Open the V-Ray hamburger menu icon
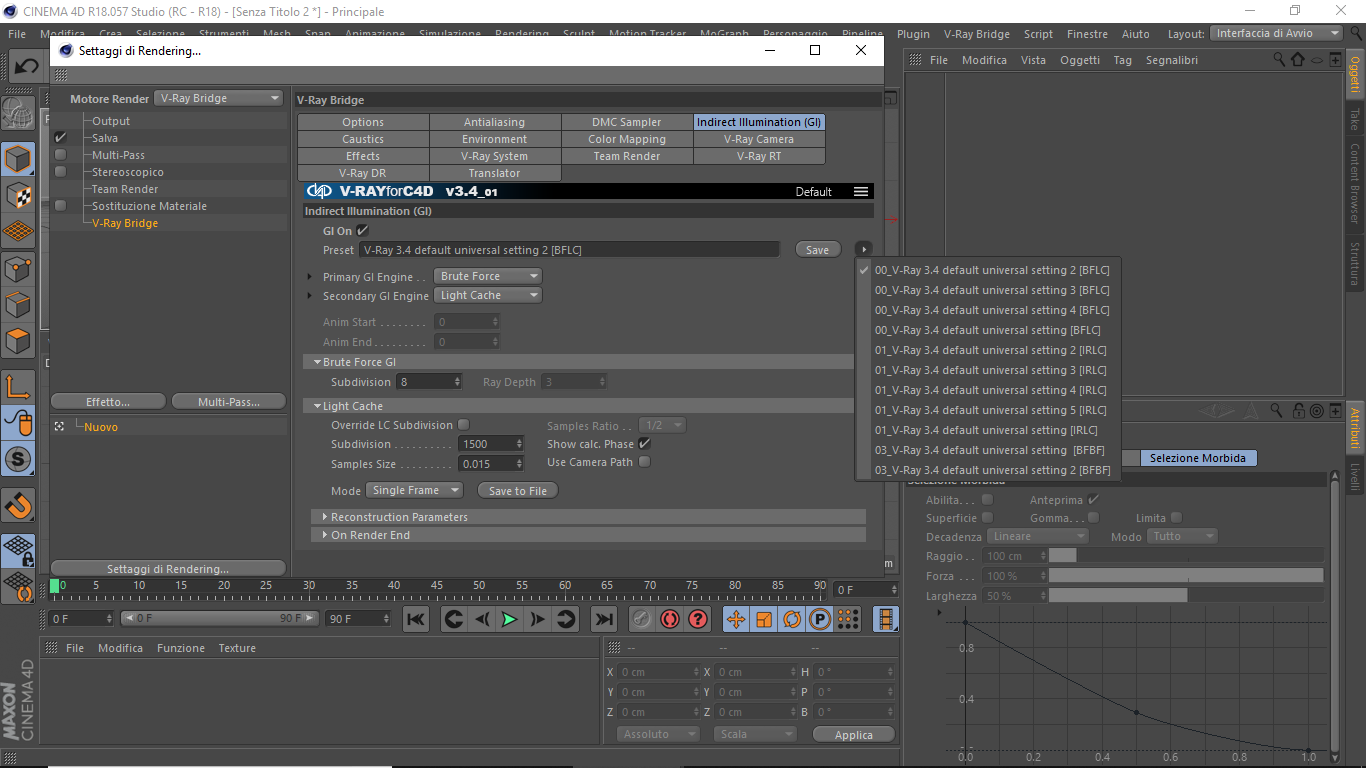Viewport: 1366px width, 768px height. [861, 191]
